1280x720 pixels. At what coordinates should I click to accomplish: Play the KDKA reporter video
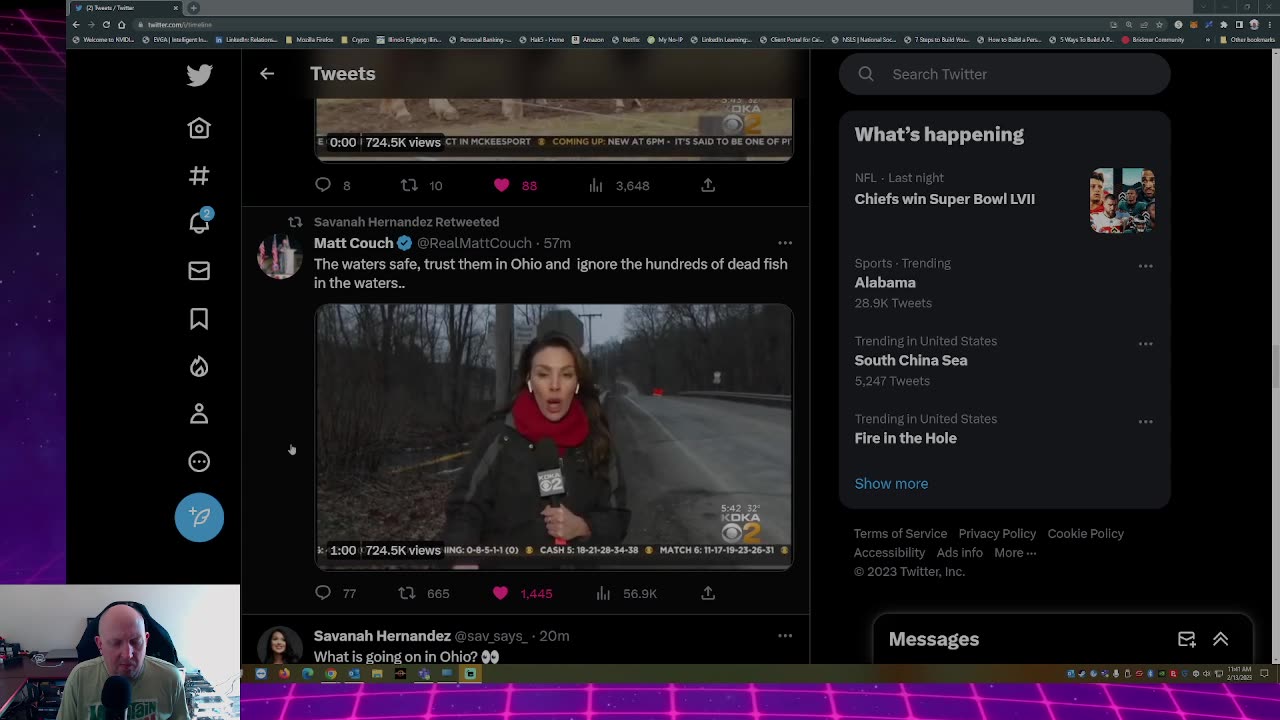point(554,436)
